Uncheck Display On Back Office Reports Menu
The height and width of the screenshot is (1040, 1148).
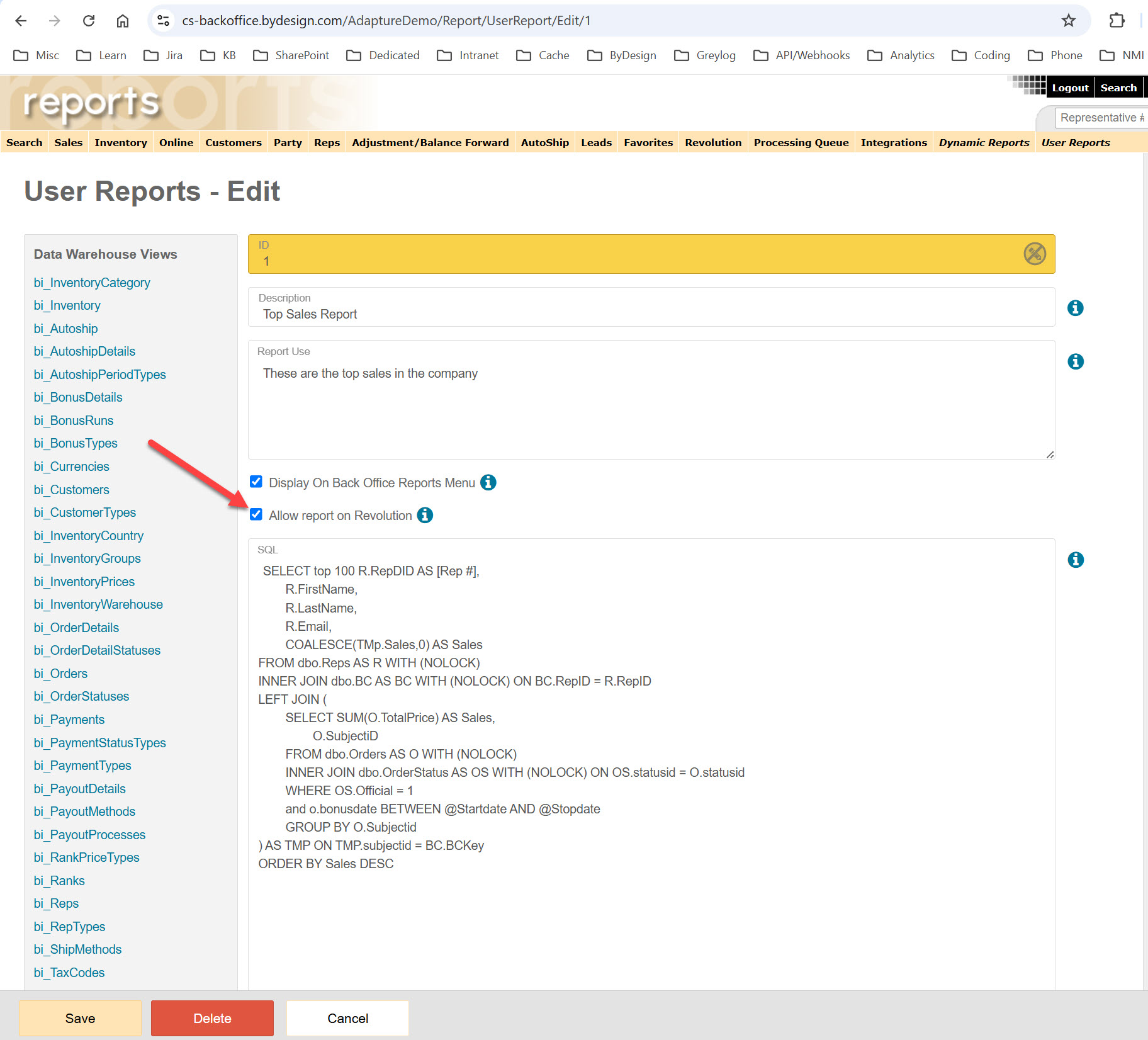tap(256, 482)
